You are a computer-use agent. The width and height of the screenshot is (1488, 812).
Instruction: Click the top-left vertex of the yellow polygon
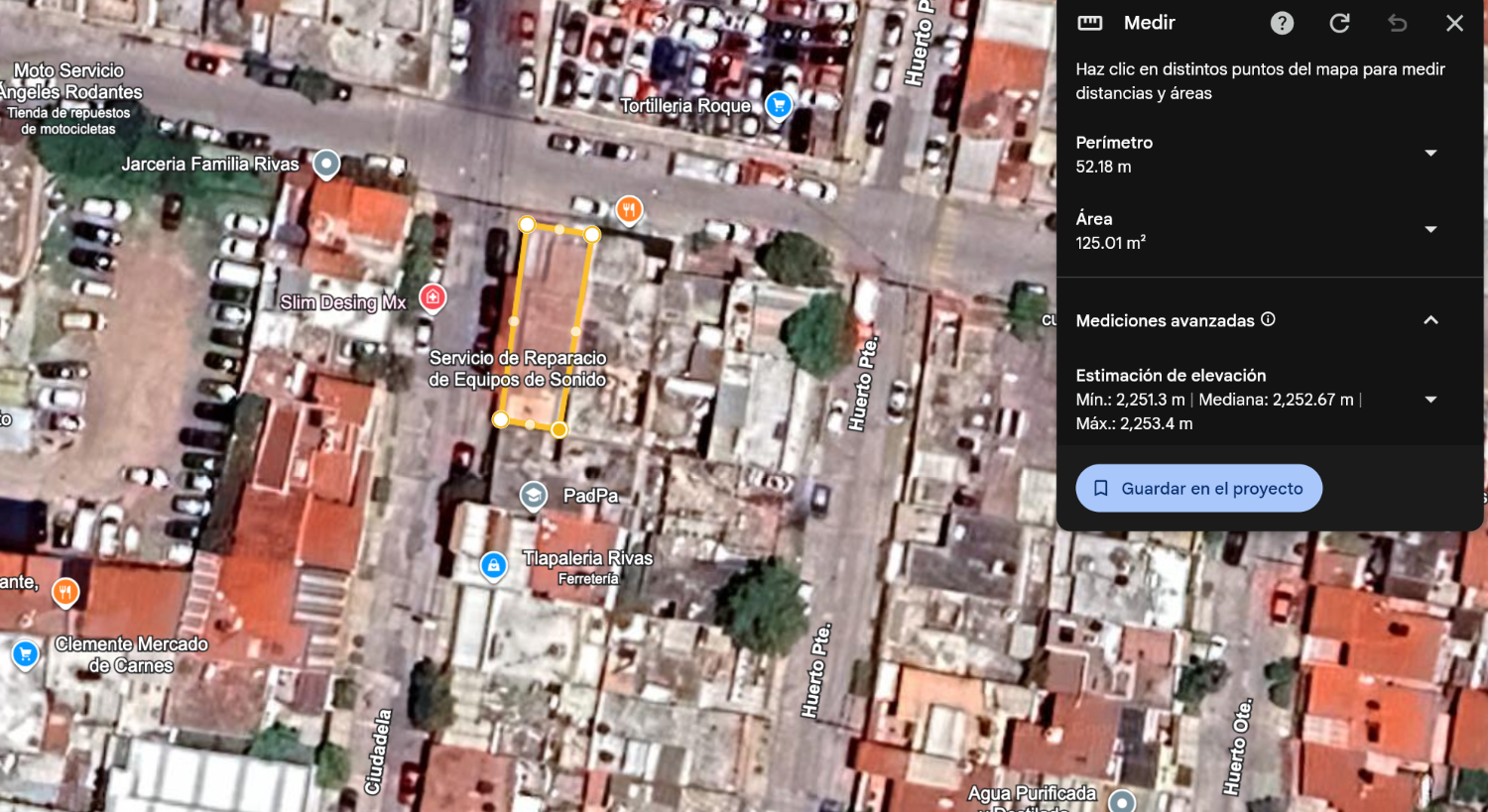tap(527, 225)
